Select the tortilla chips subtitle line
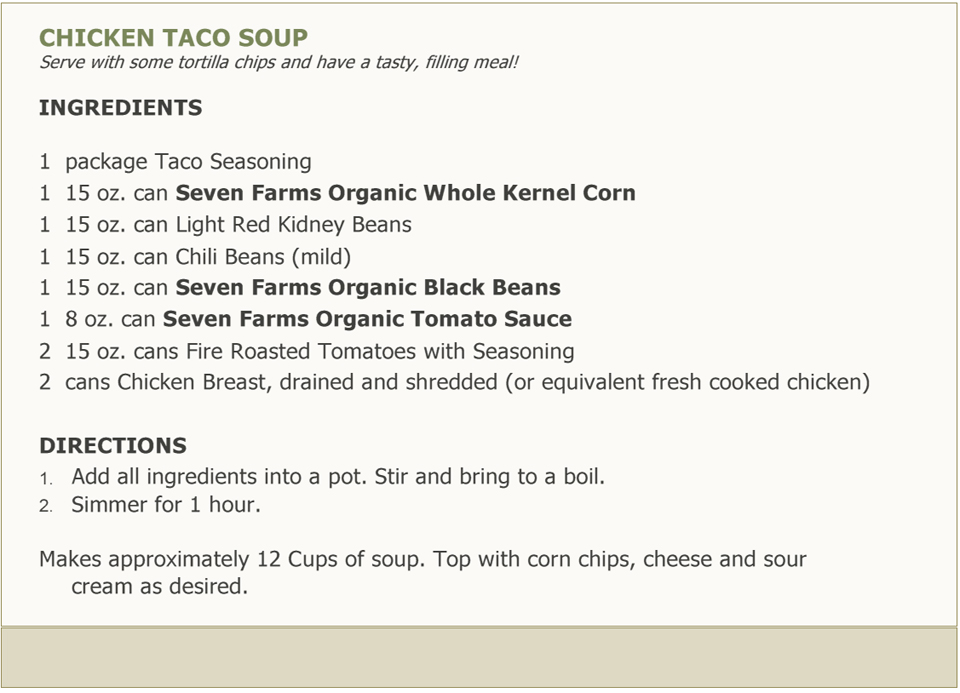This screenshot has height=693, width=960. (279, 62)
